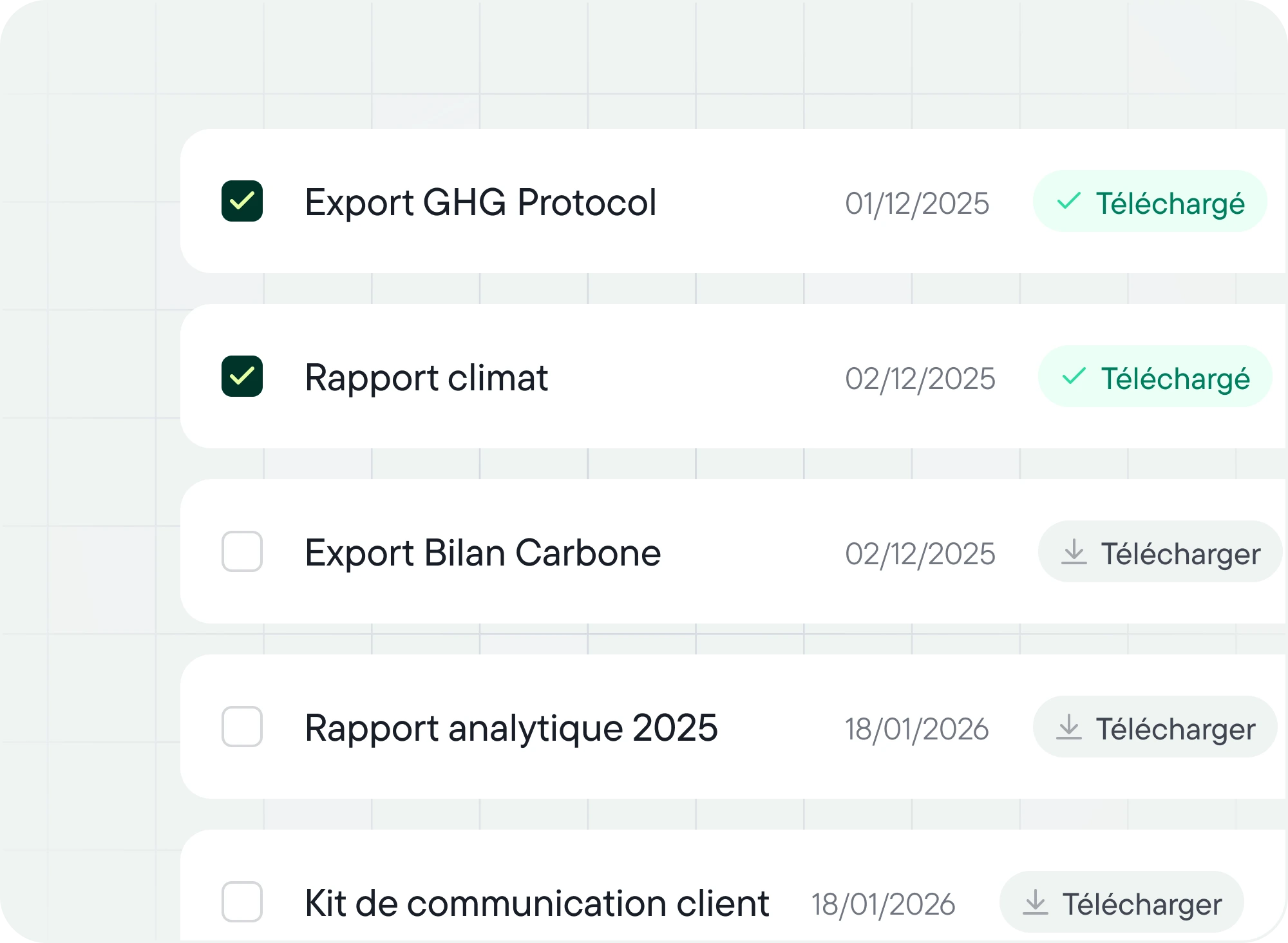Check the Rapport analytique 2025 checkbox

(x=243, y=728)
